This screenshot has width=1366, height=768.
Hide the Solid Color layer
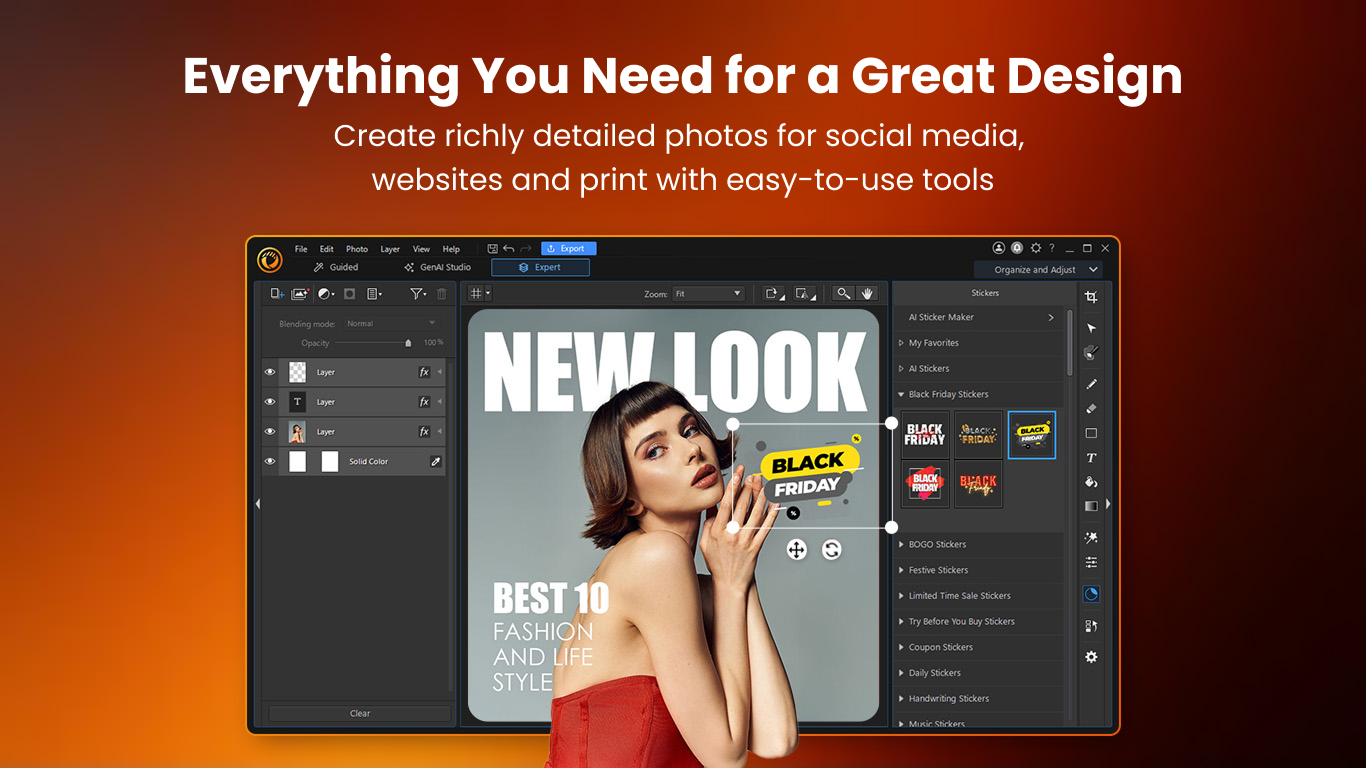[x=269, y=461]
